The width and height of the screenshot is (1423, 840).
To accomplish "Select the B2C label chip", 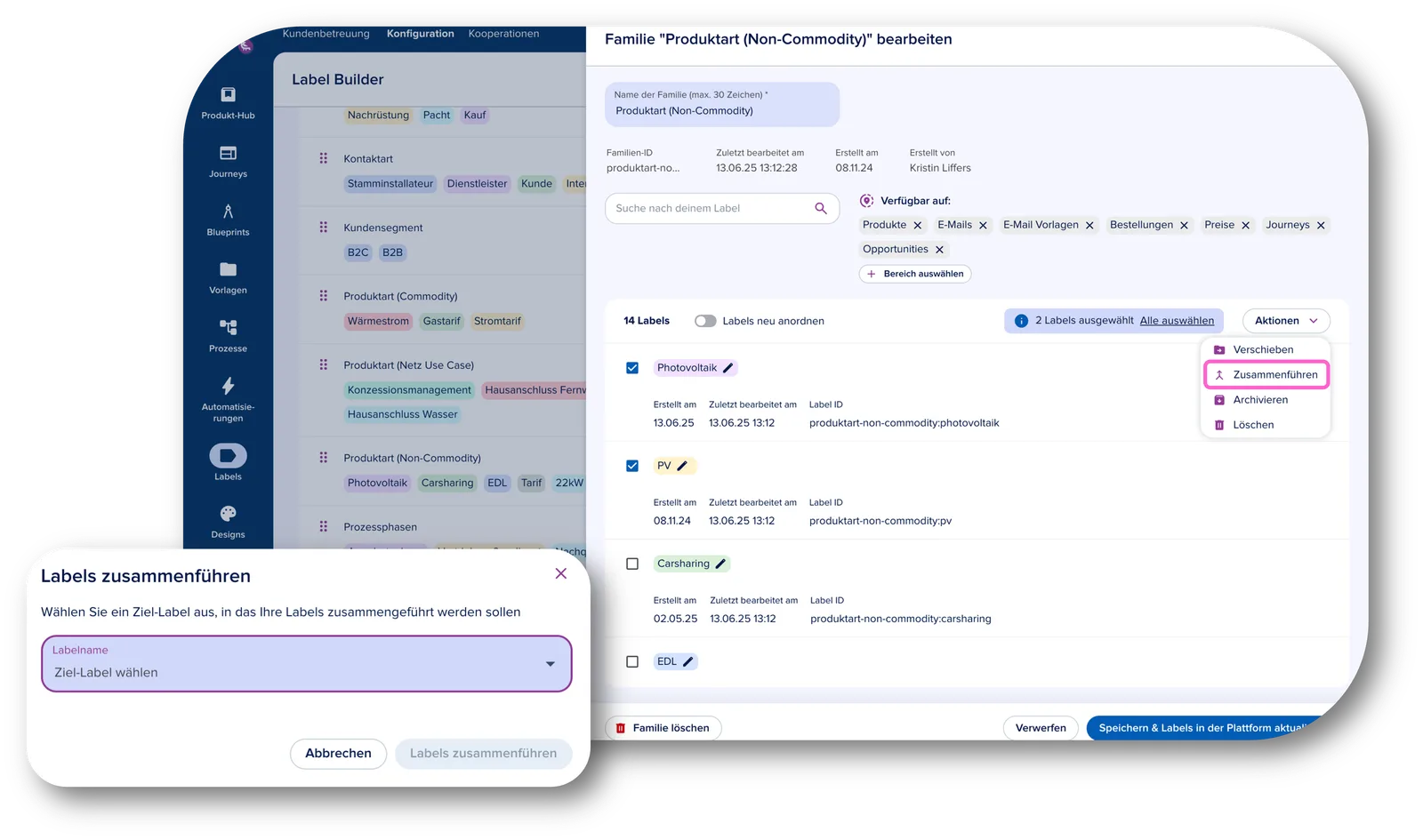I will coord(358,252).
